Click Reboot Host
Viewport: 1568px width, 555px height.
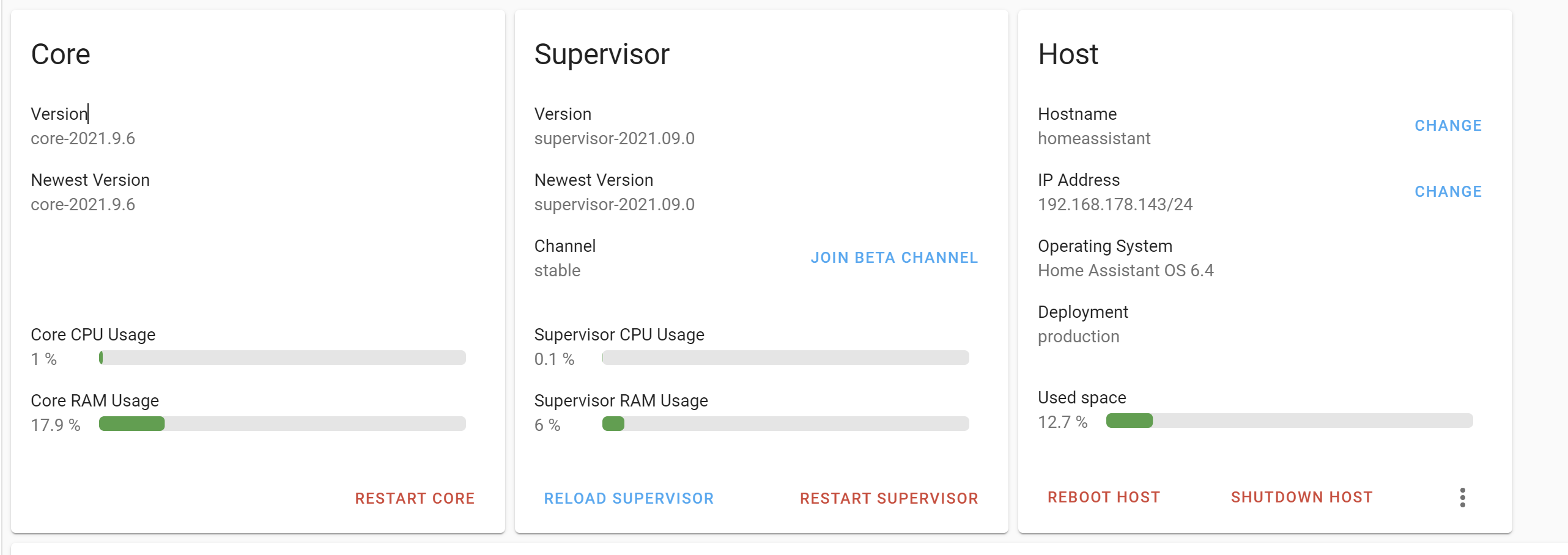(x=1103, y=497)
